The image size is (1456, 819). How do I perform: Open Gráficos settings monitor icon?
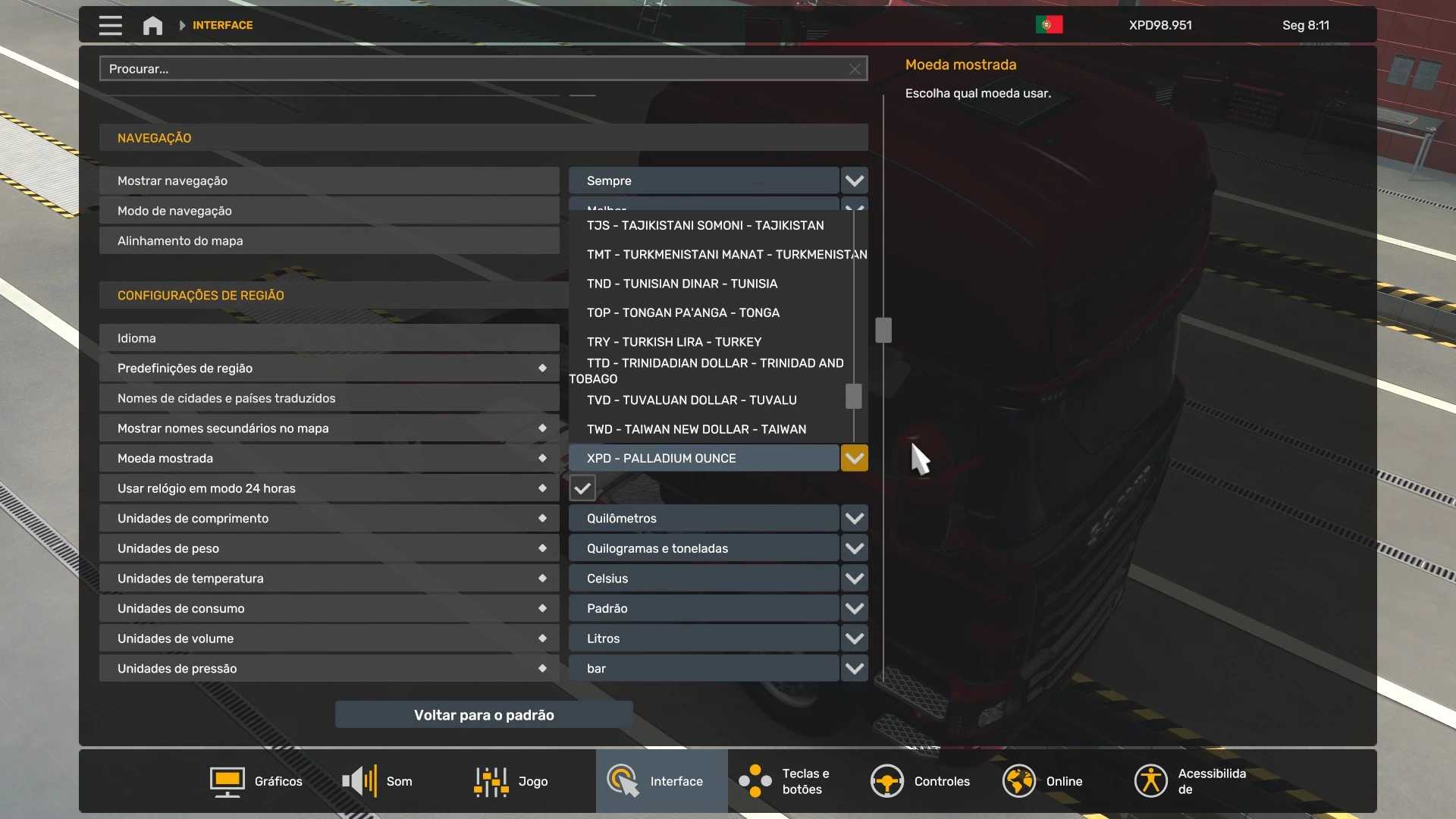pyautogui.click(x=227, y=781)
